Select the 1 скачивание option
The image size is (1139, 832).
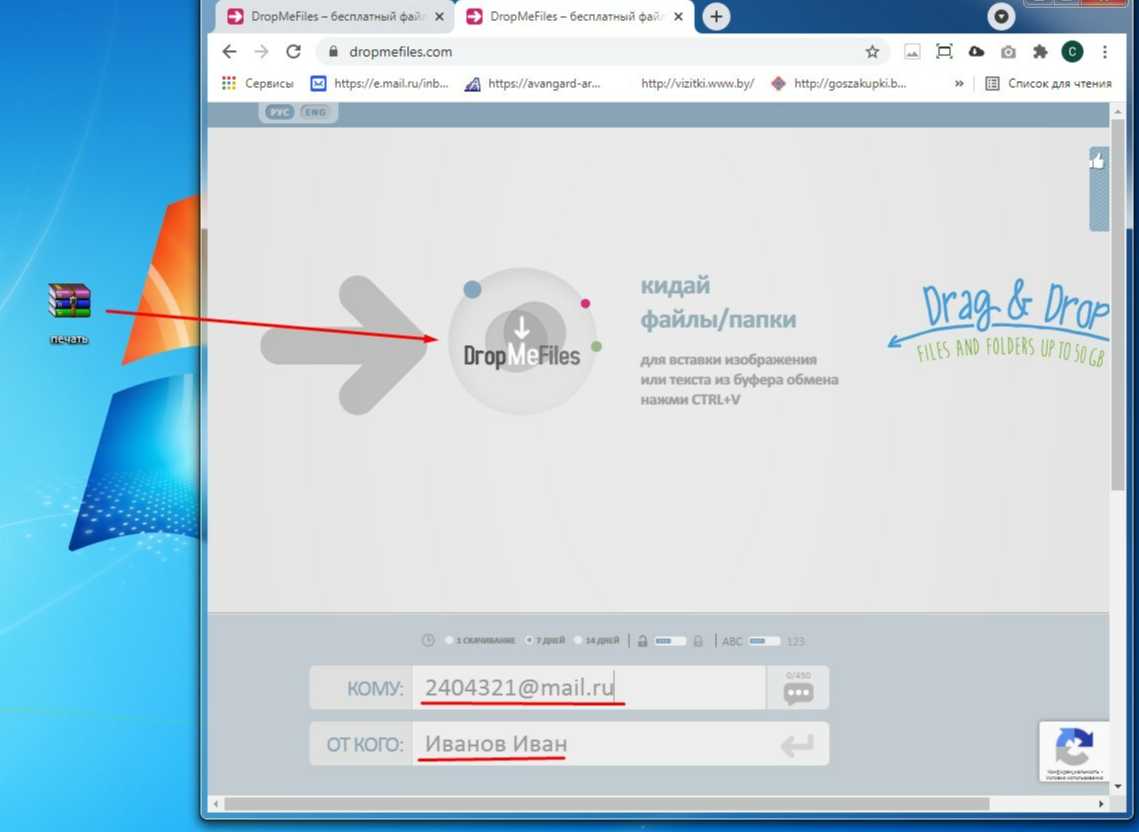coord(480,641)
